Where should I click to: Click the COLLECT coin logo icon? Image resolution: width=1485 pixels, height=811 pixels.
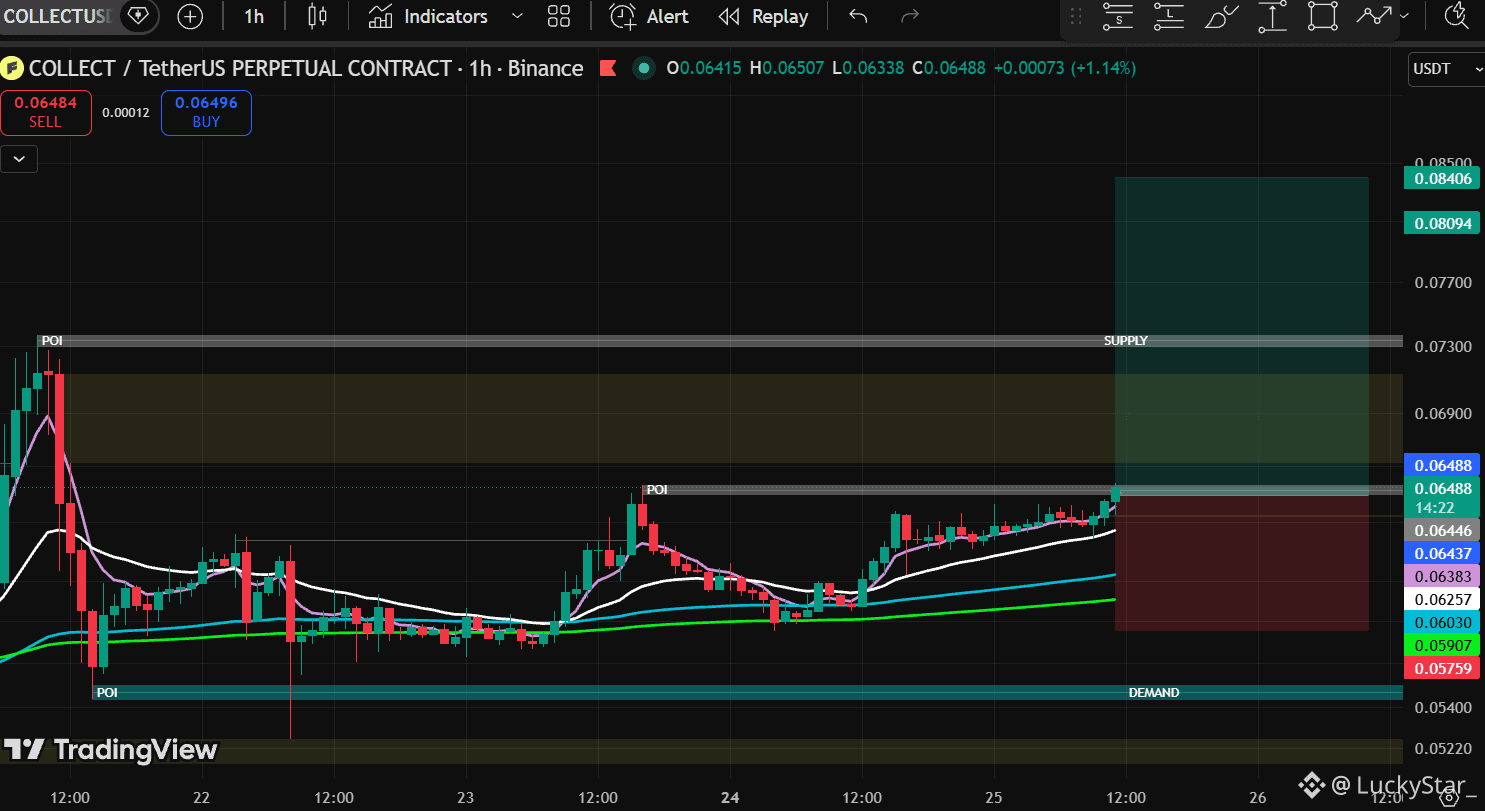point(12,69)
